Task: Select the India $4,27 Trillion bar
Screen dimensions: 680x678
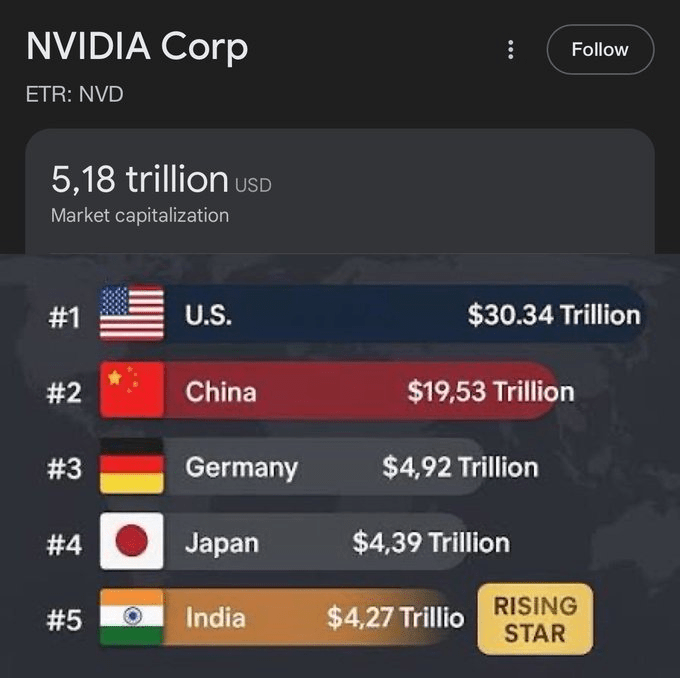Action: [310, 618]
